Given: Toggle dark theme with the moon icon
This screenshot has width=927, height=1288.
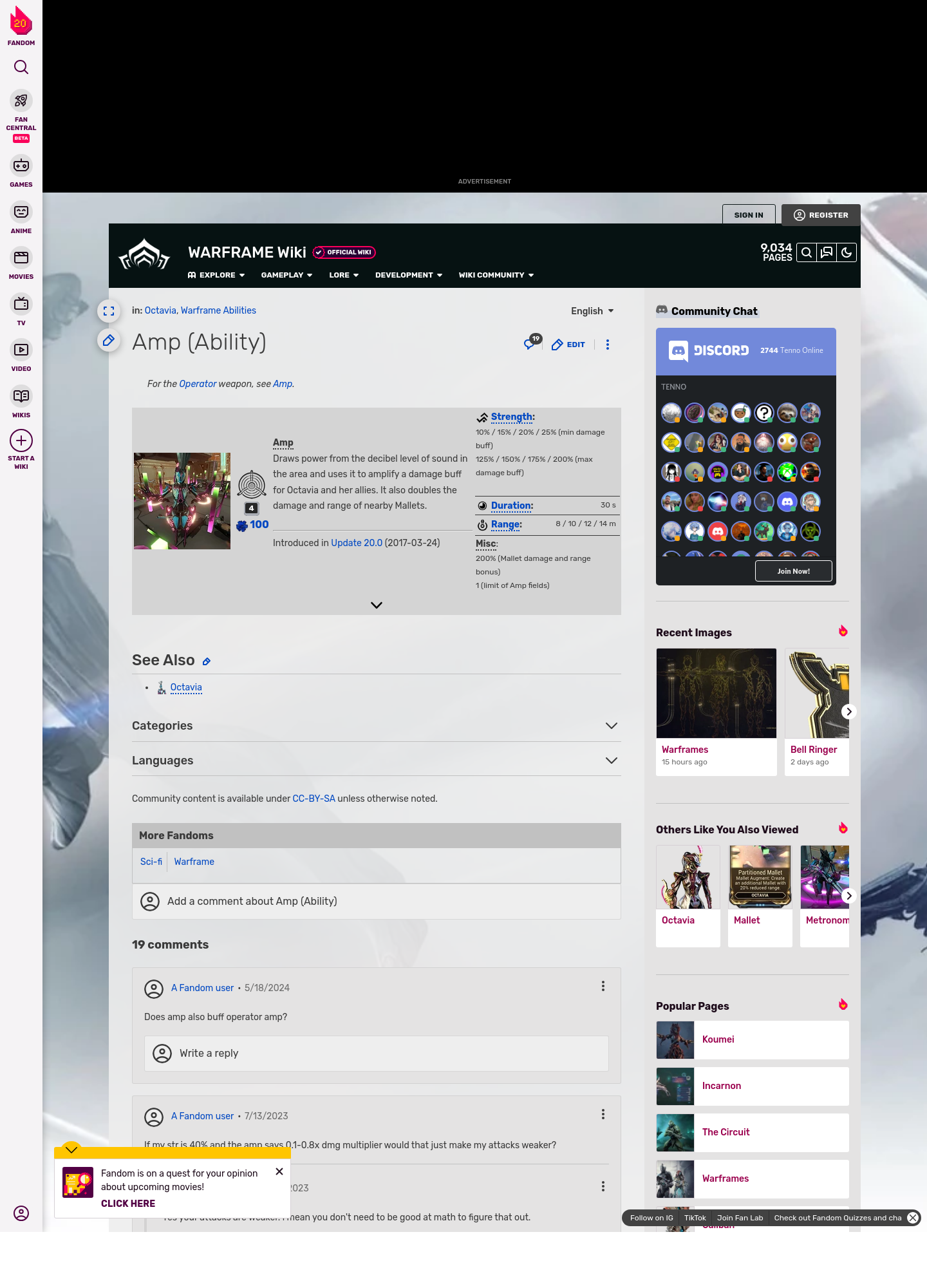Looking at the screenshot, I should (847, 252).
